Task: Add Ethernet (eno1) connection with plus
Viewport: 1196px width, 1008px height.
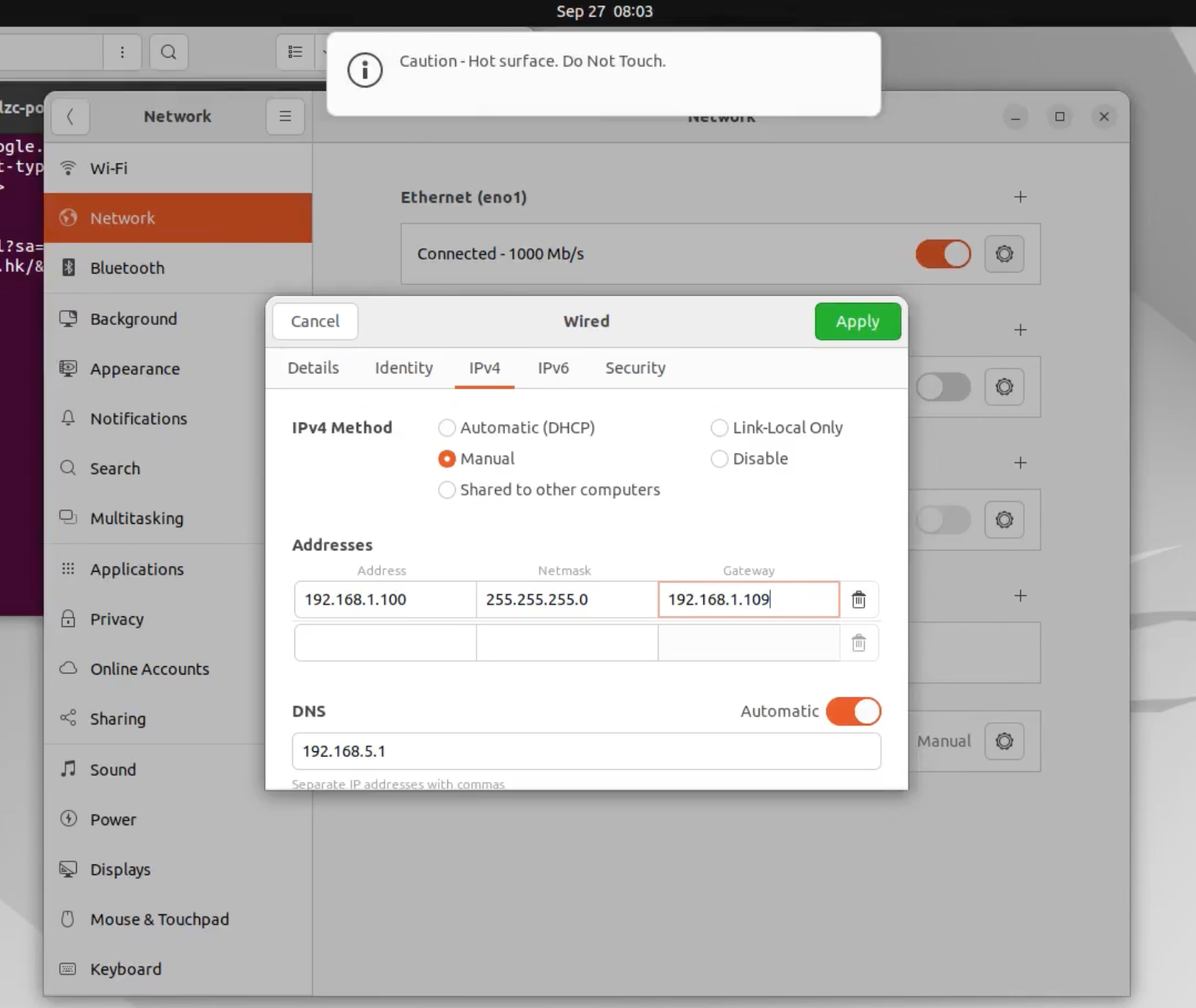Action: [x=1020, y=197]
